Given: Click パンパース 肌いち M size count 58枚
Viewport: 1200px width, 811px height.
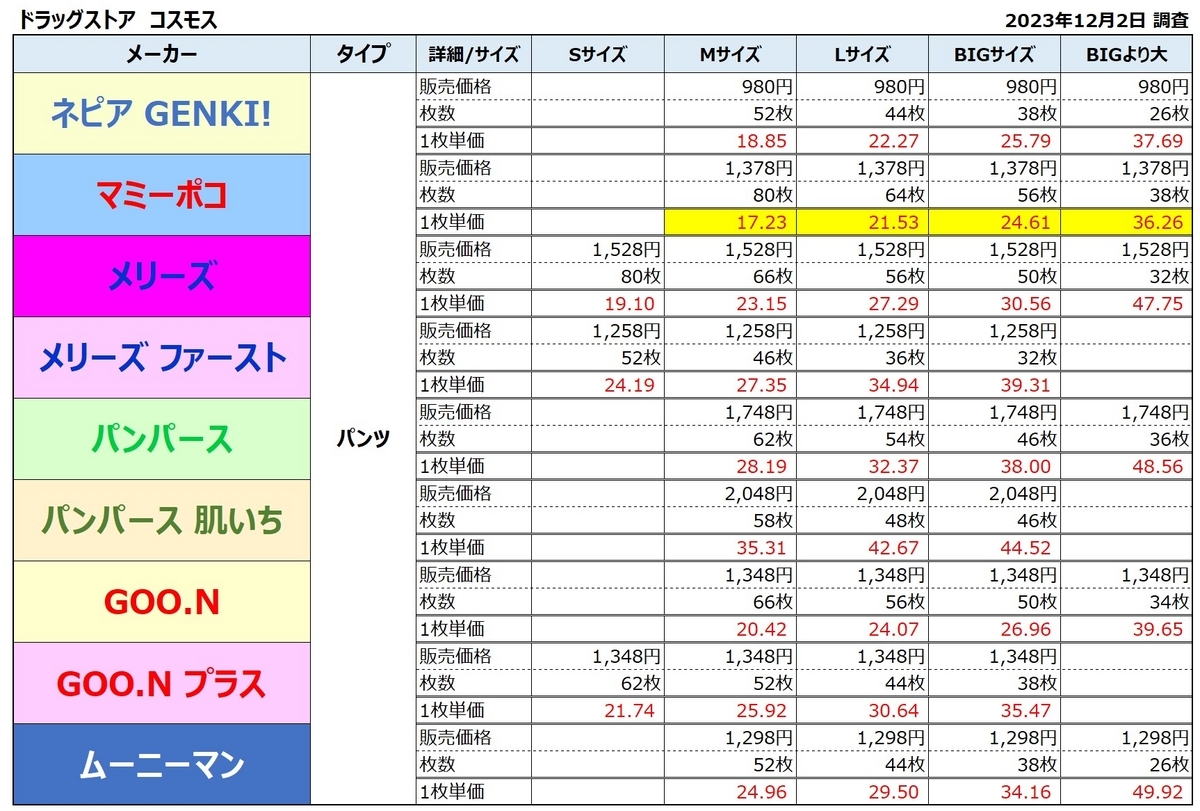Looking at the screenshot, I should [x=774, y=520].
